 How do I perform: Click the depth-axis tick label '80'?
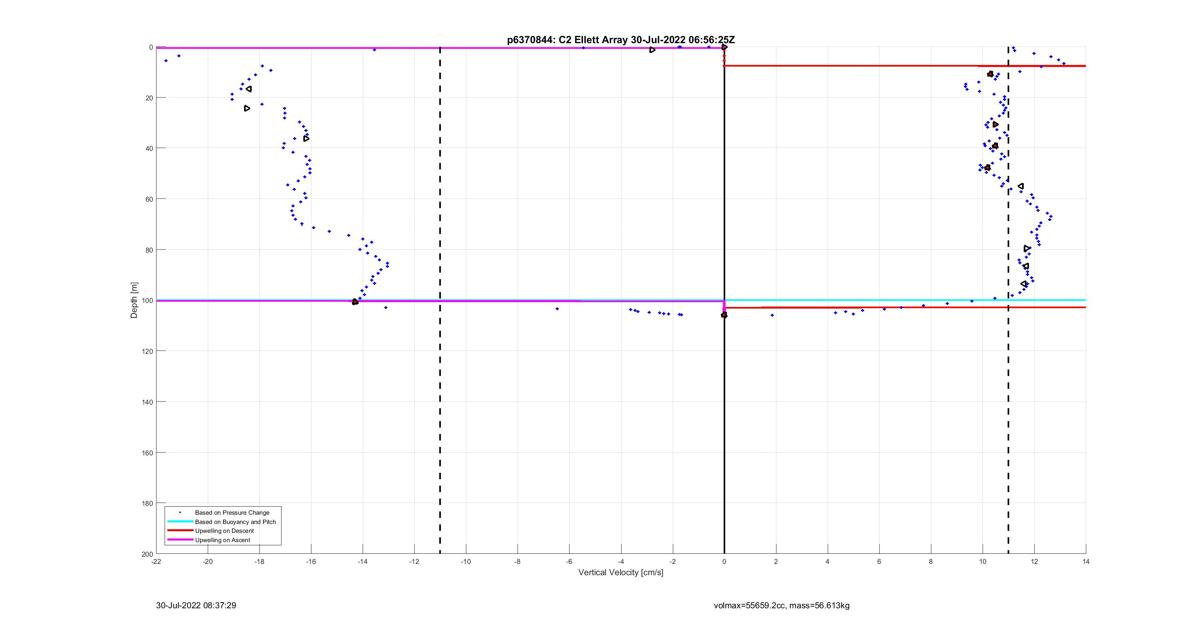tap(148, 250)
